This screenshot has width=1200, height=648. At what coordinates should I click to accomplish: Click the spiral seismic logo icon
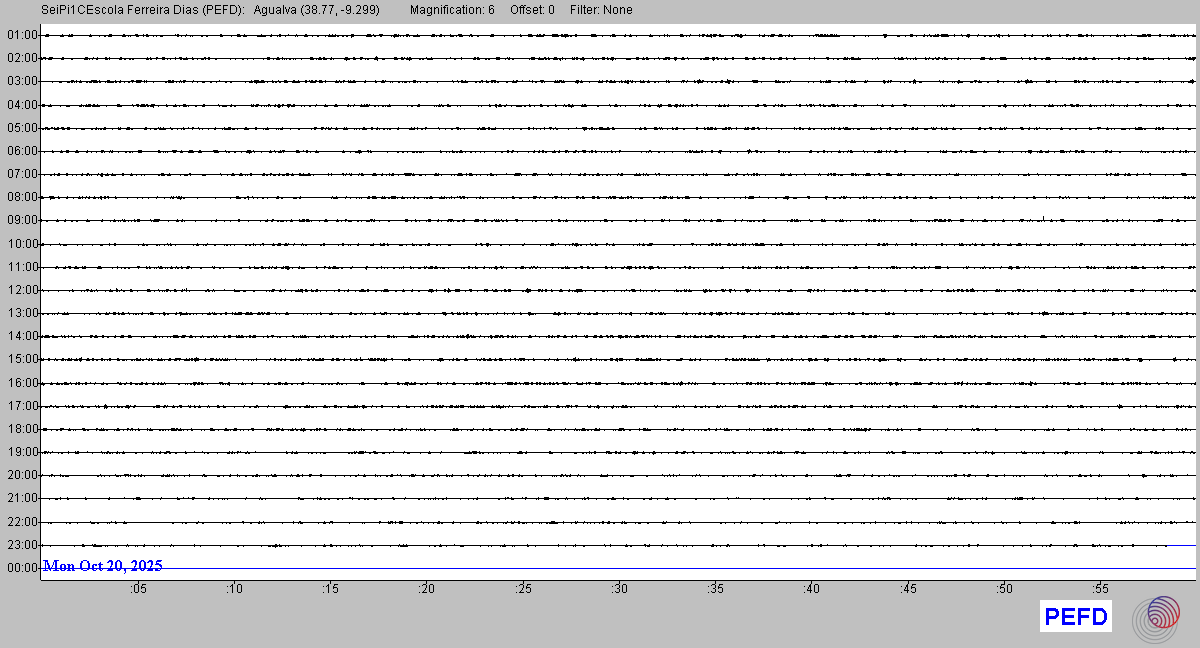click(x=1156, y=618)
